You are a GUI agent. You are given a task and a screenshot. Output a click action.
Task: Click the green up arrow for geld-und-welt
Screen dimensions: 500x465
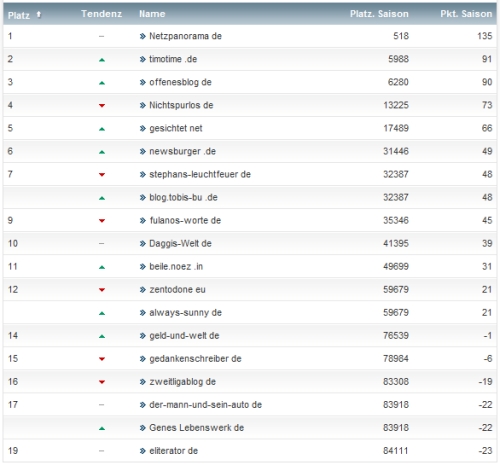(102, 336)
